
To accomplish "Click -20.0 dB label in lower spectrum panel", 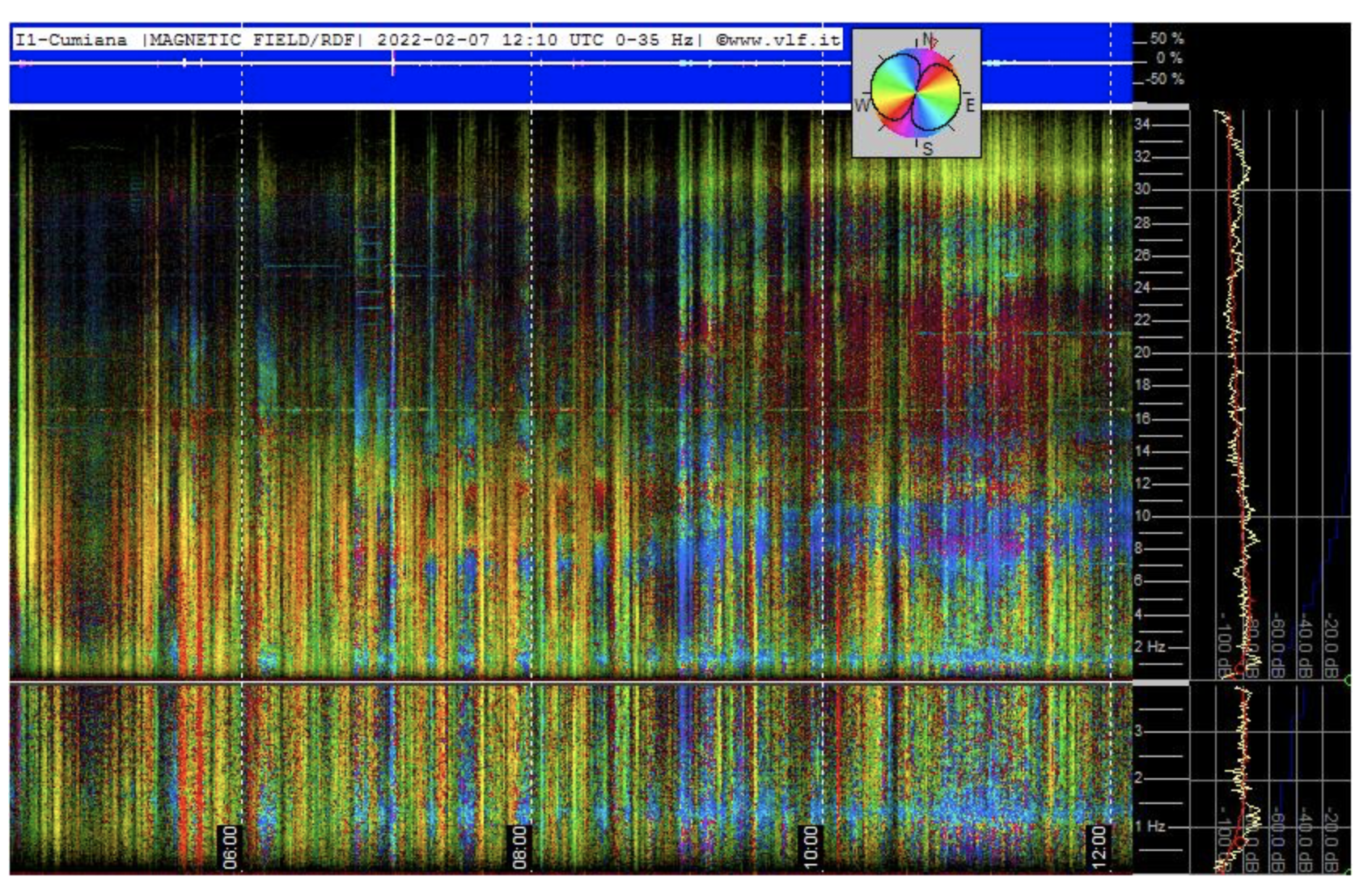I will pyautogui.click(x=1331, y=840).
